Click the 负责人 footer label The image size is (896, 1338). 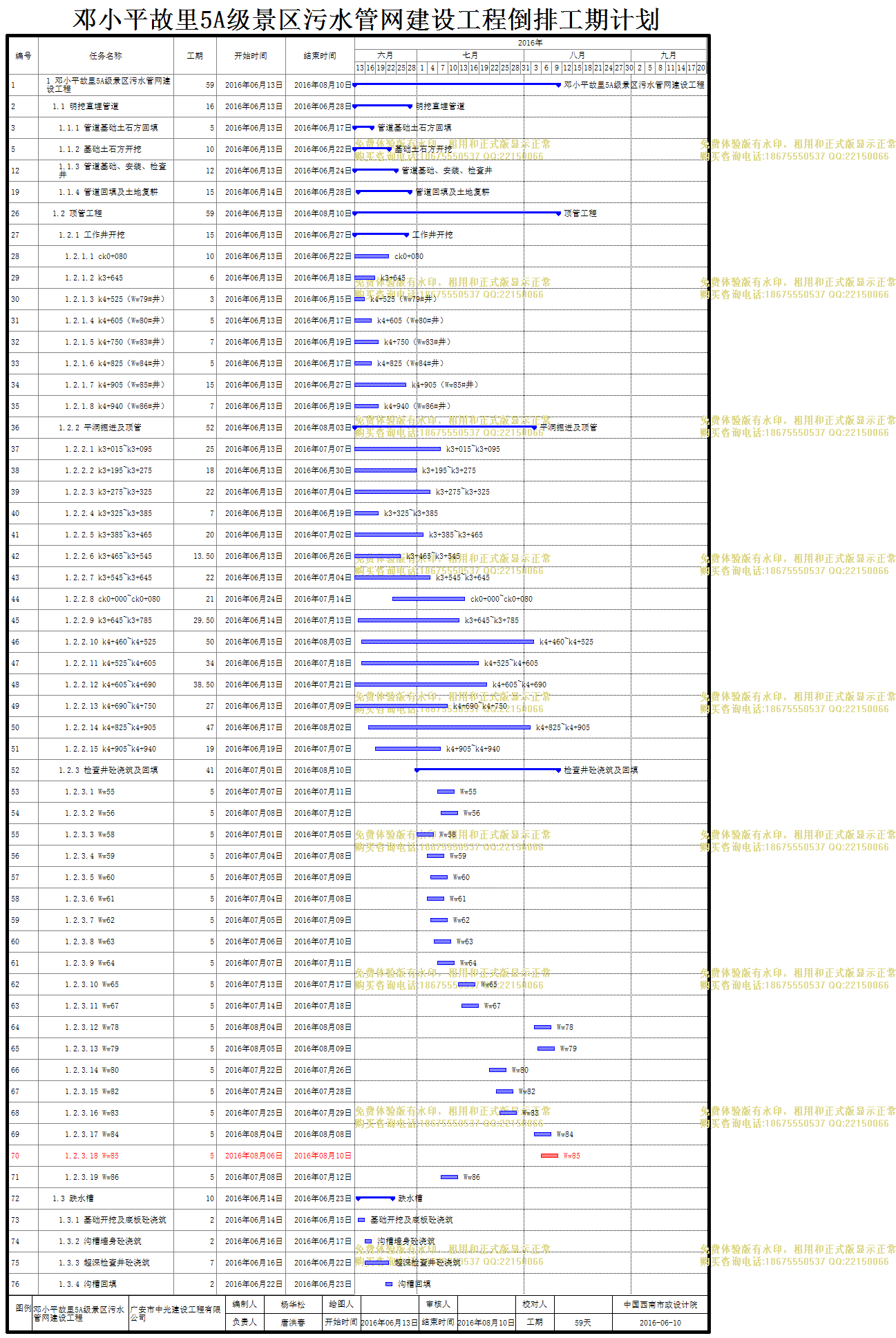(x=245, y=1322)
